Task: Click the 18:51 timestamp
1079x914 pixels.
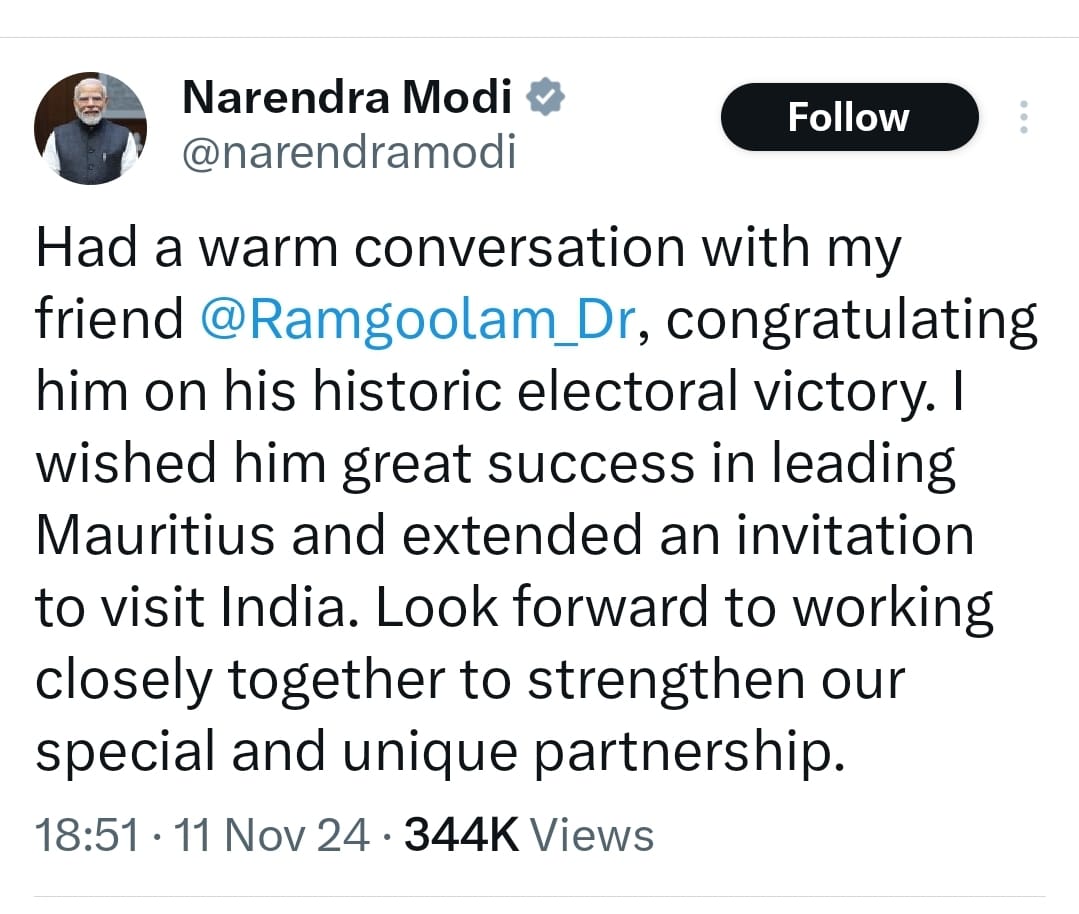Action: tap(87, 835)
